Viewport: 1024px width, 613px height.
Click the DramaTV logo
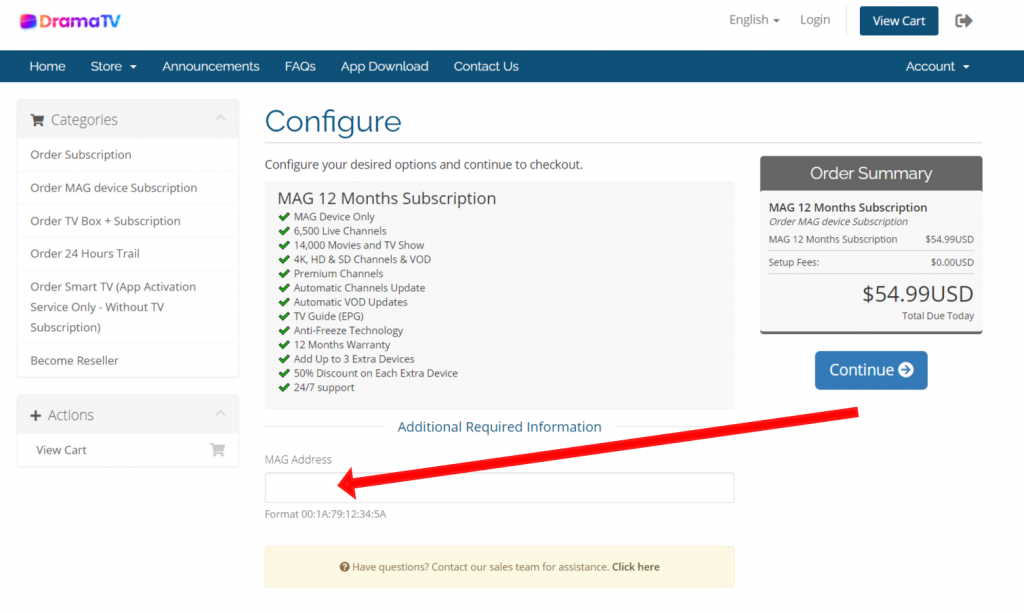(x=69, y=21)
